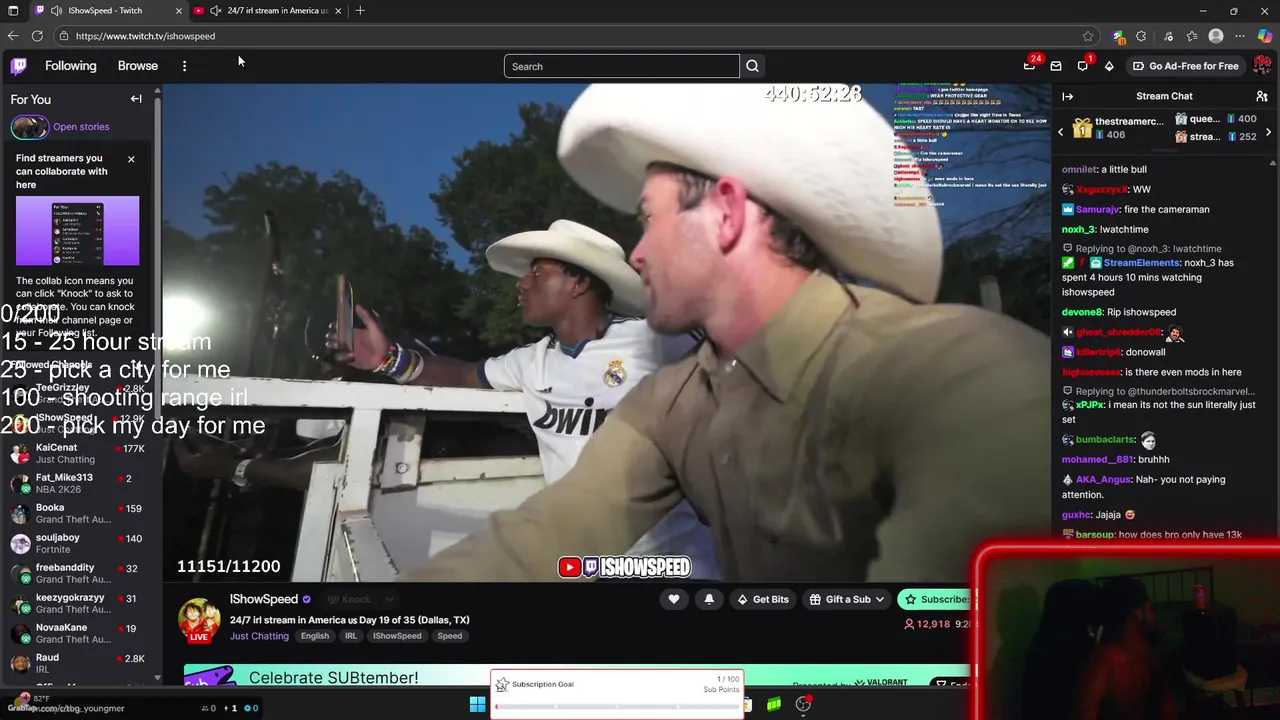This screenshot has width=1280, height=720.
Task: Unmute the YouTube 24/7 irl stream tab
Action: [215, 10]
